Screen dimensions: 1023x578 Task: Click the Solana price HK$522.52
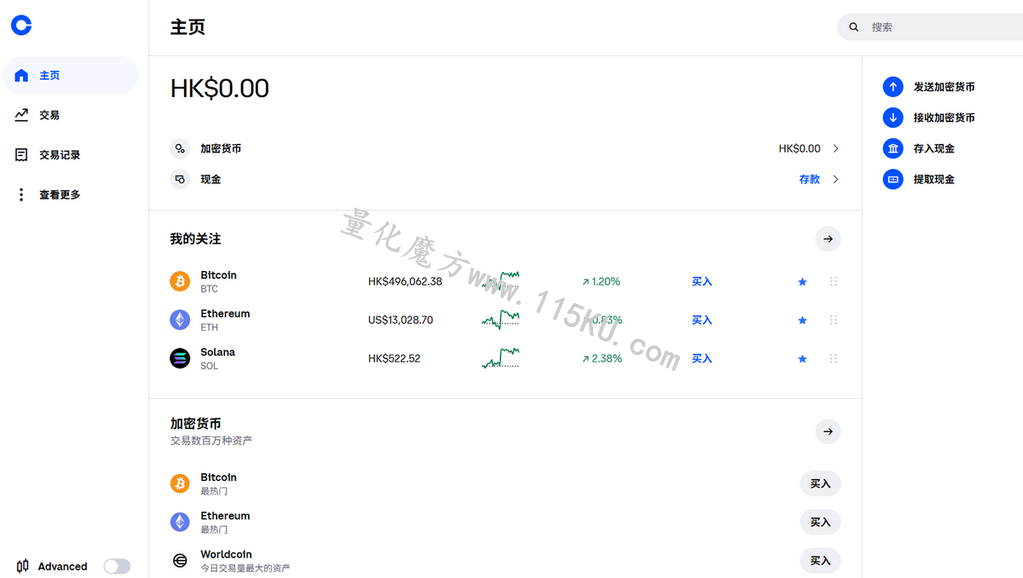click(394, 358)
